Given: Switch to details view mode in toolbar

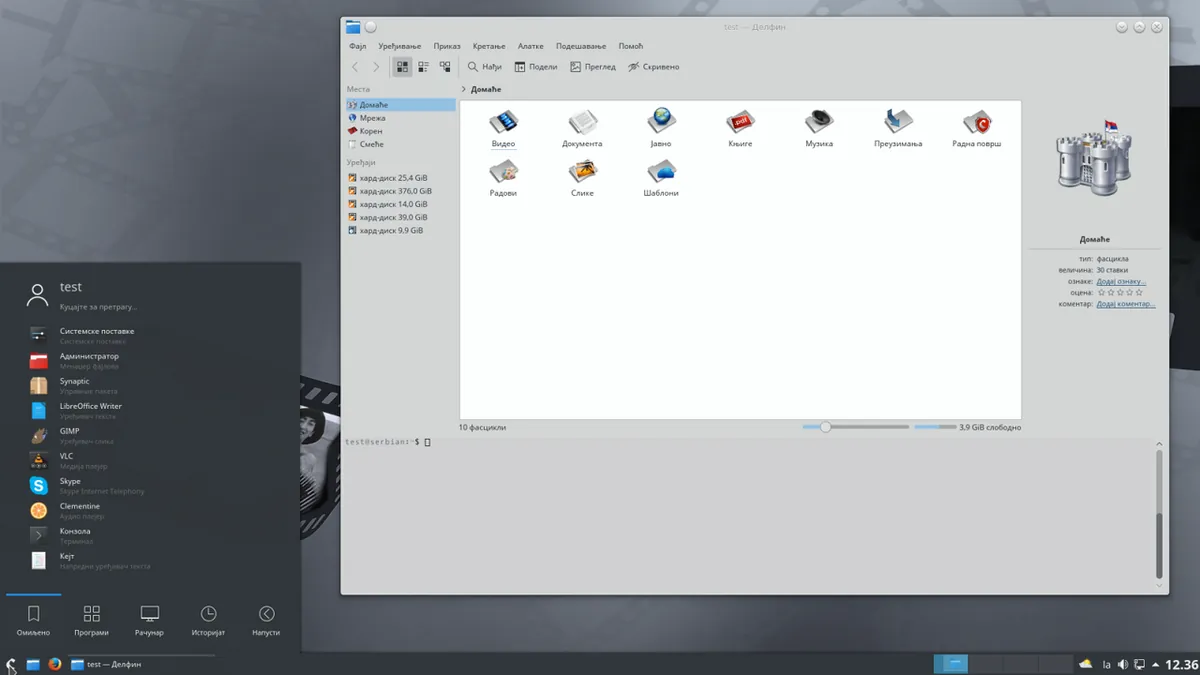Looking at the screenshot, I should point(445,67).
